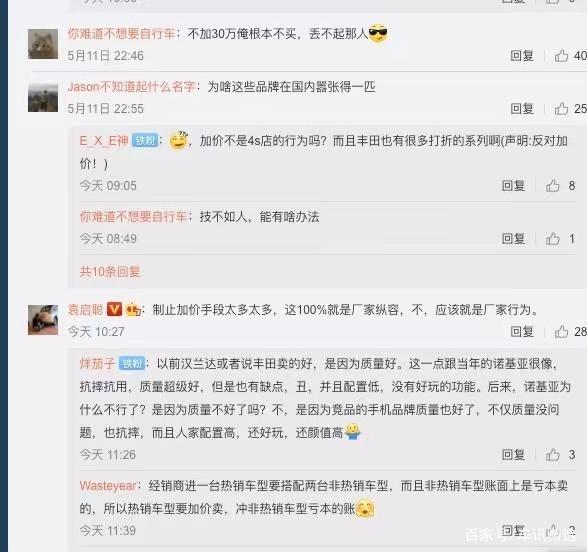
Task: Like 烊茄子's reply about 诺基亚
Action: click(553, 455)
